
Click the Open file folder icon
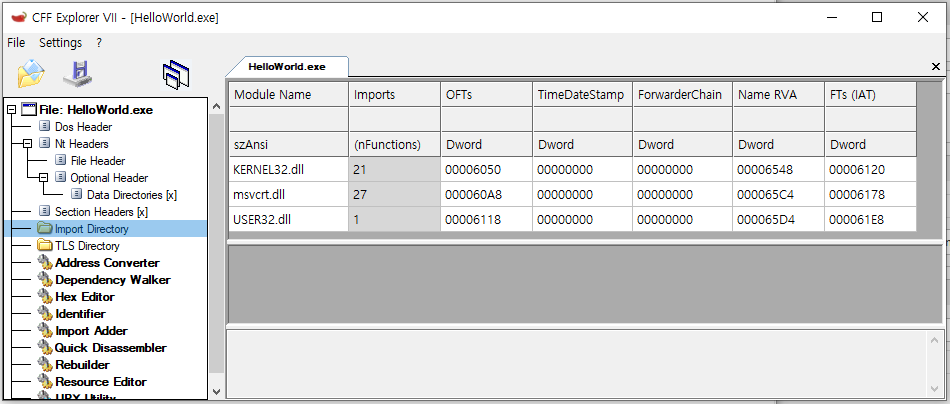pos(31,74)
